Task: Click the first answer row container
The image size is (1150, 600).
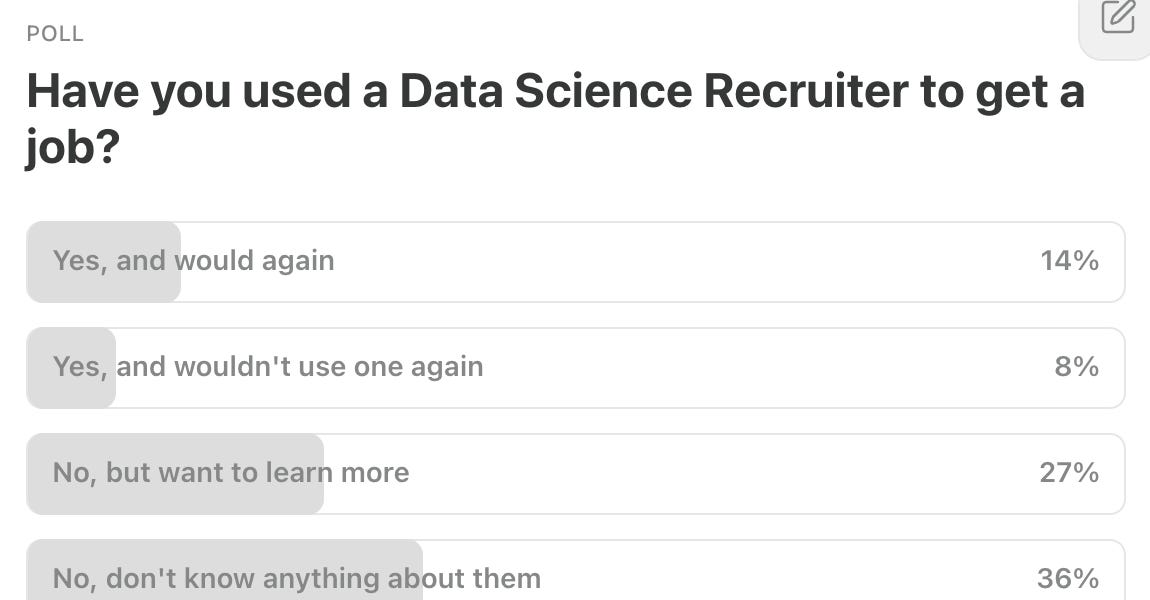Action: 575,261
